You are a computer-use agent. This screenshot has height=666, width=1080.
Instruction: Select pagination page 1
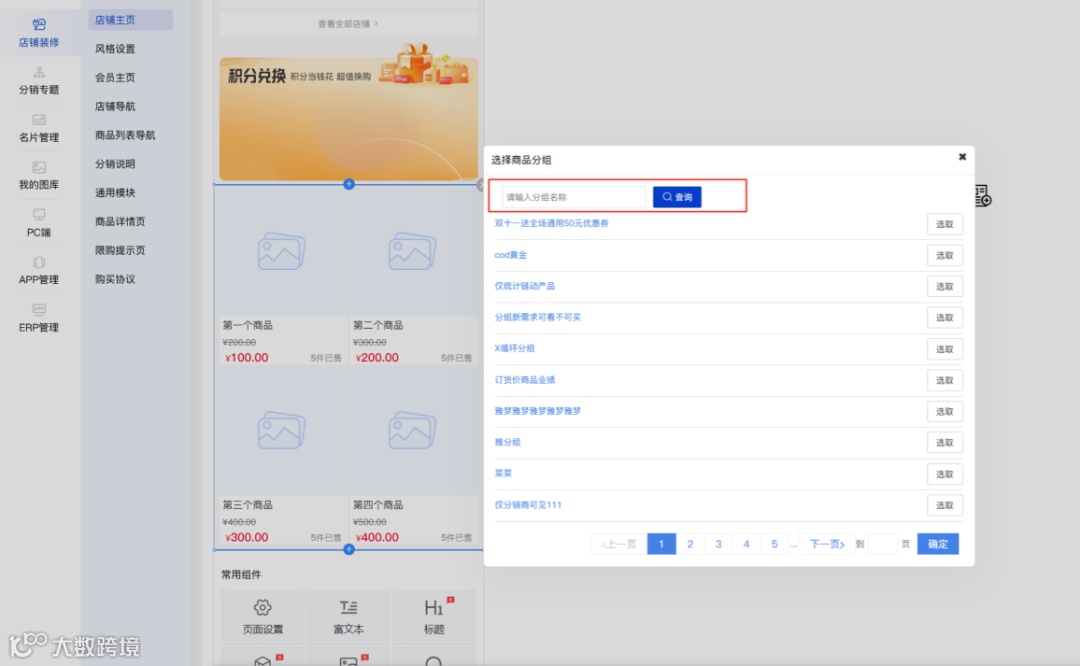(x=661, y=544)
